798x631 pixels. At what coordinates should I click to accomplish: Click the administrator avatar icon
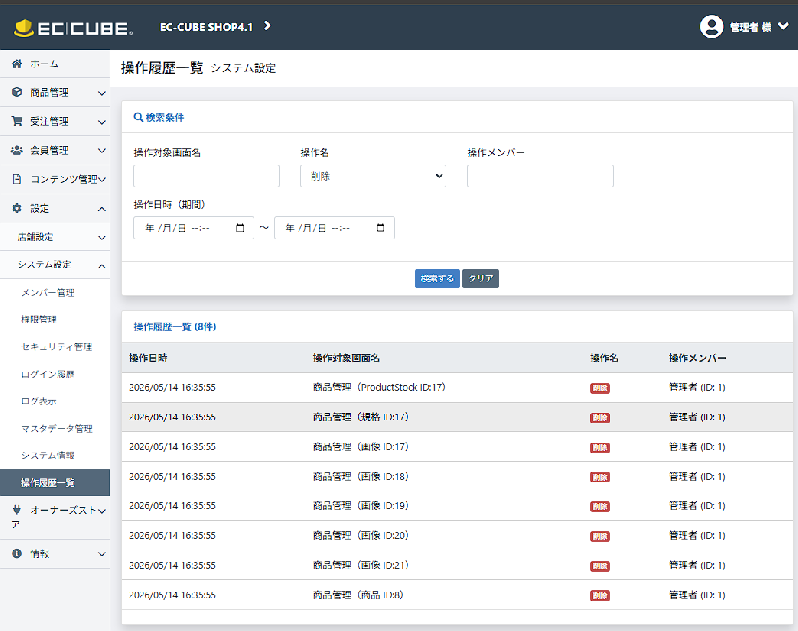coord(711,26)
